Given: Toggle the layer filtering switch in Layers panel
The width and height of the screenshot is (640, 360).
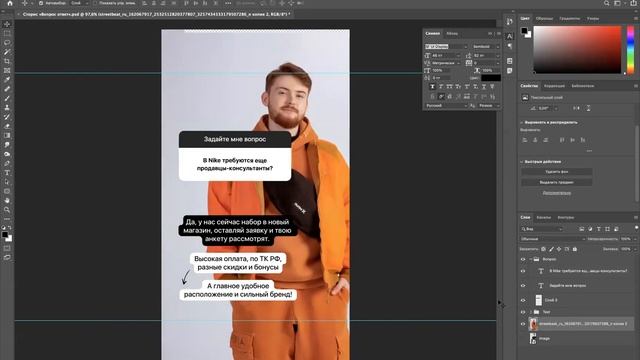Looking at the screenshot, I should pos(636,228).
